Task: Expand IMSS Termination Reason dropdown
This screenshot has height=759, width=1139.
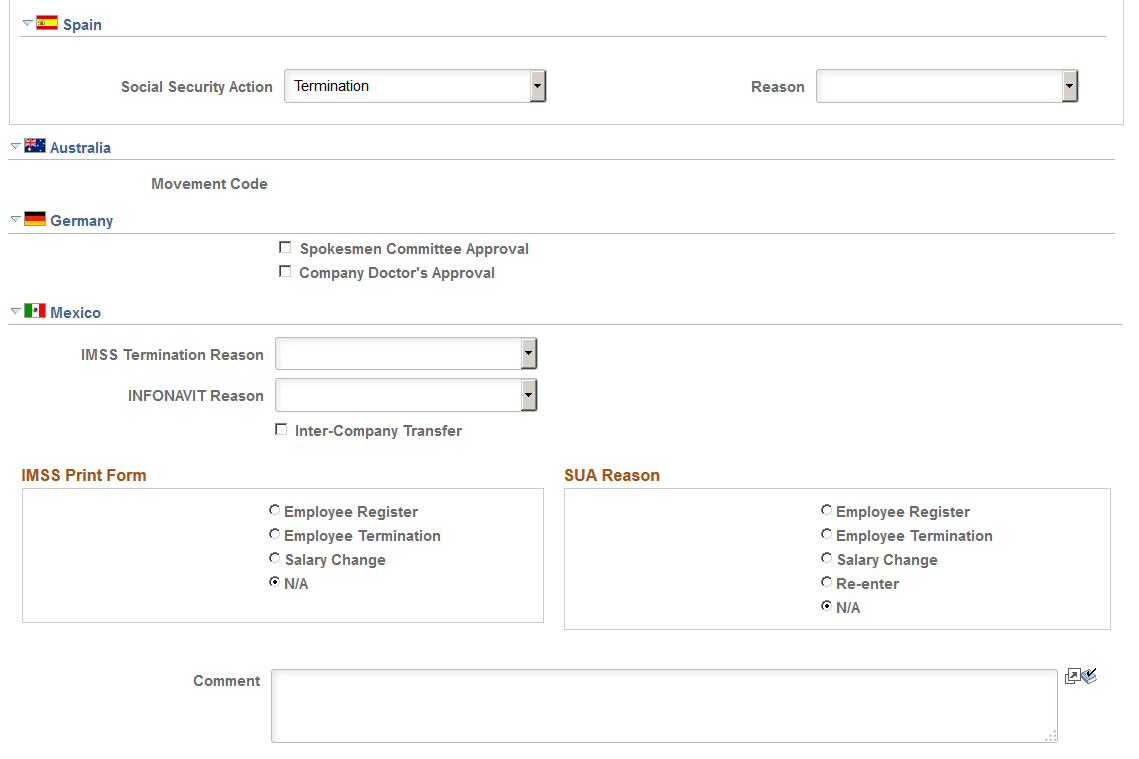Action: click(406, 354)
